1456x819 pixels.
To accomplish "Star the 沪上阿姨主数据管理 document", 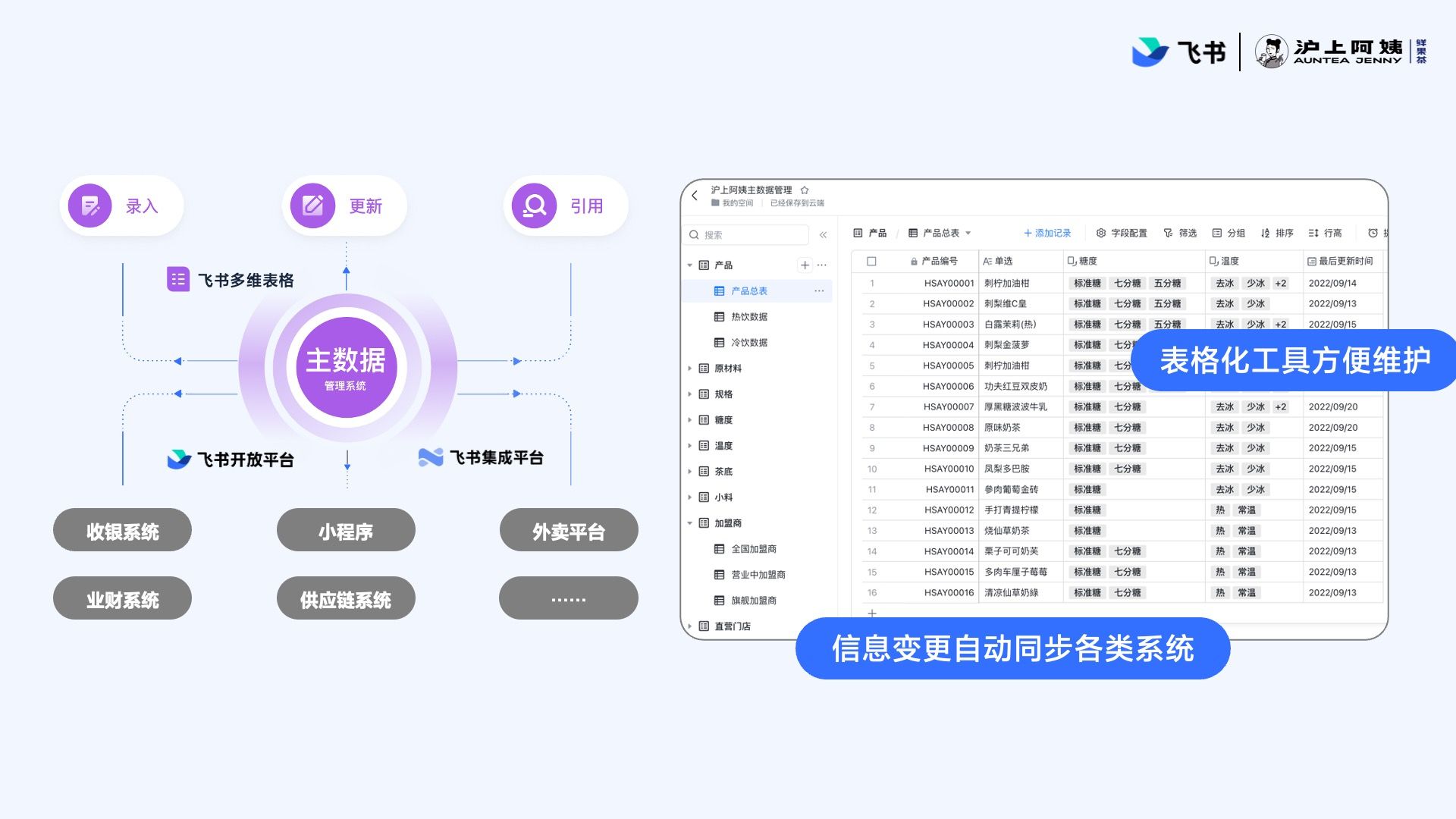I will point(805,190).
